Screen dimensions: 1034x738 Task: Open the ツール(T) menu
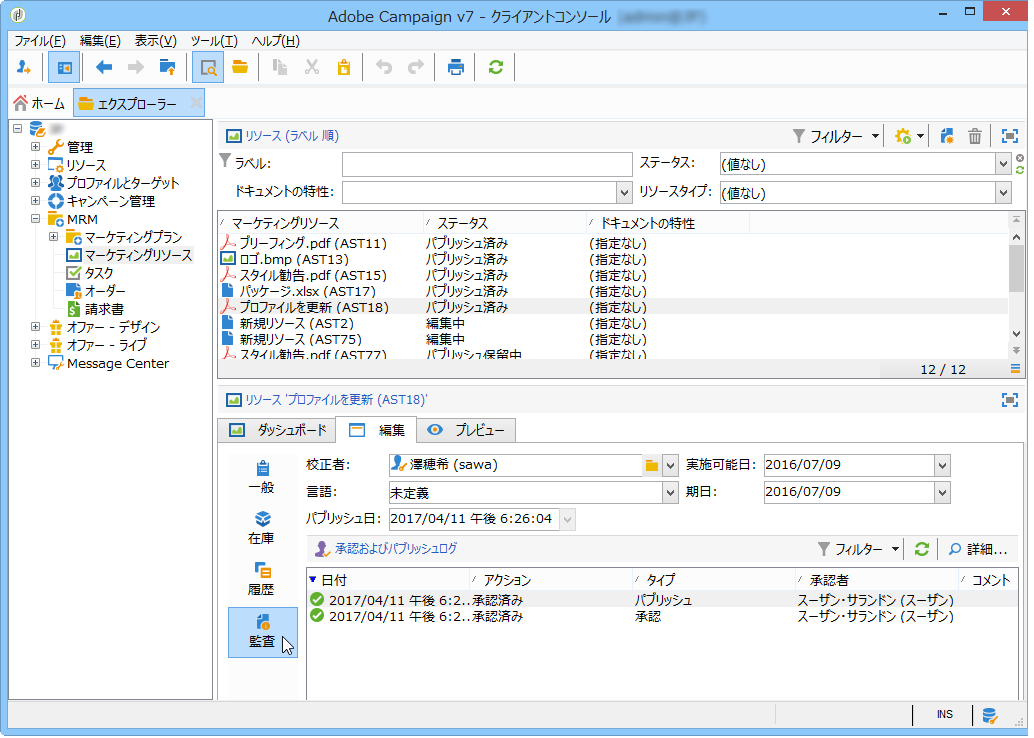(214, 41)
